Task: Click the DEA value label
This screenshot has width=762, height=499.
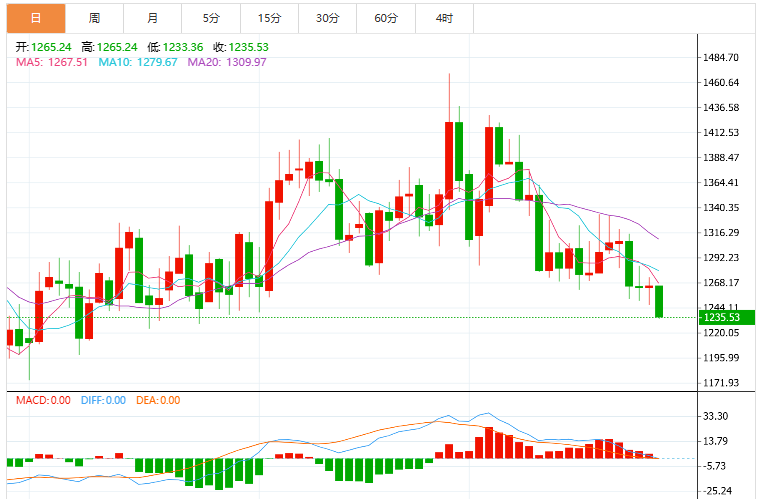Action: pos(158,400)
